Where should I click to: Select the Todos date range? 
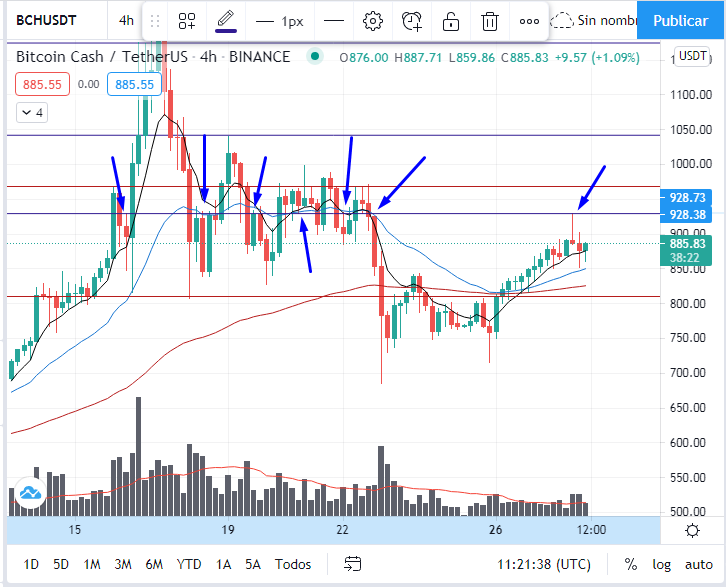click(293, 564)
